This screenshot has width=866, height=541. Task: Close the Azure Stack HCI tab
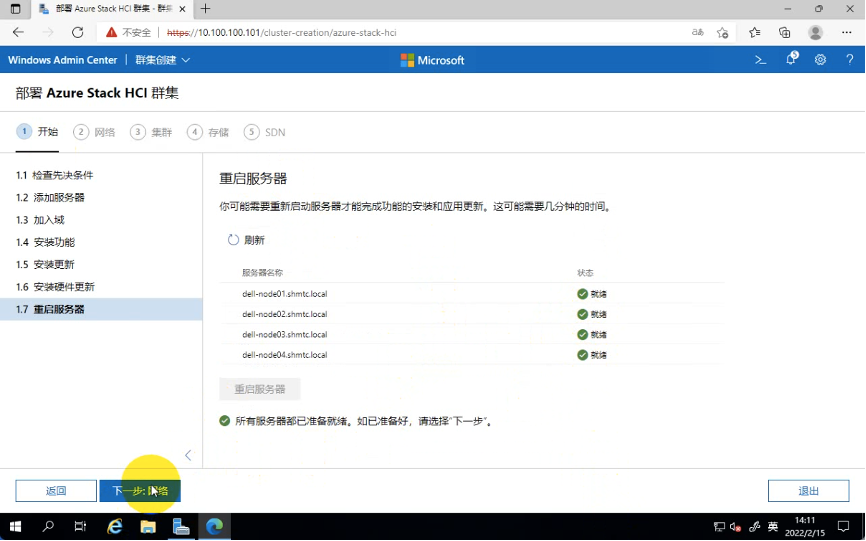(x=184, y=9)
